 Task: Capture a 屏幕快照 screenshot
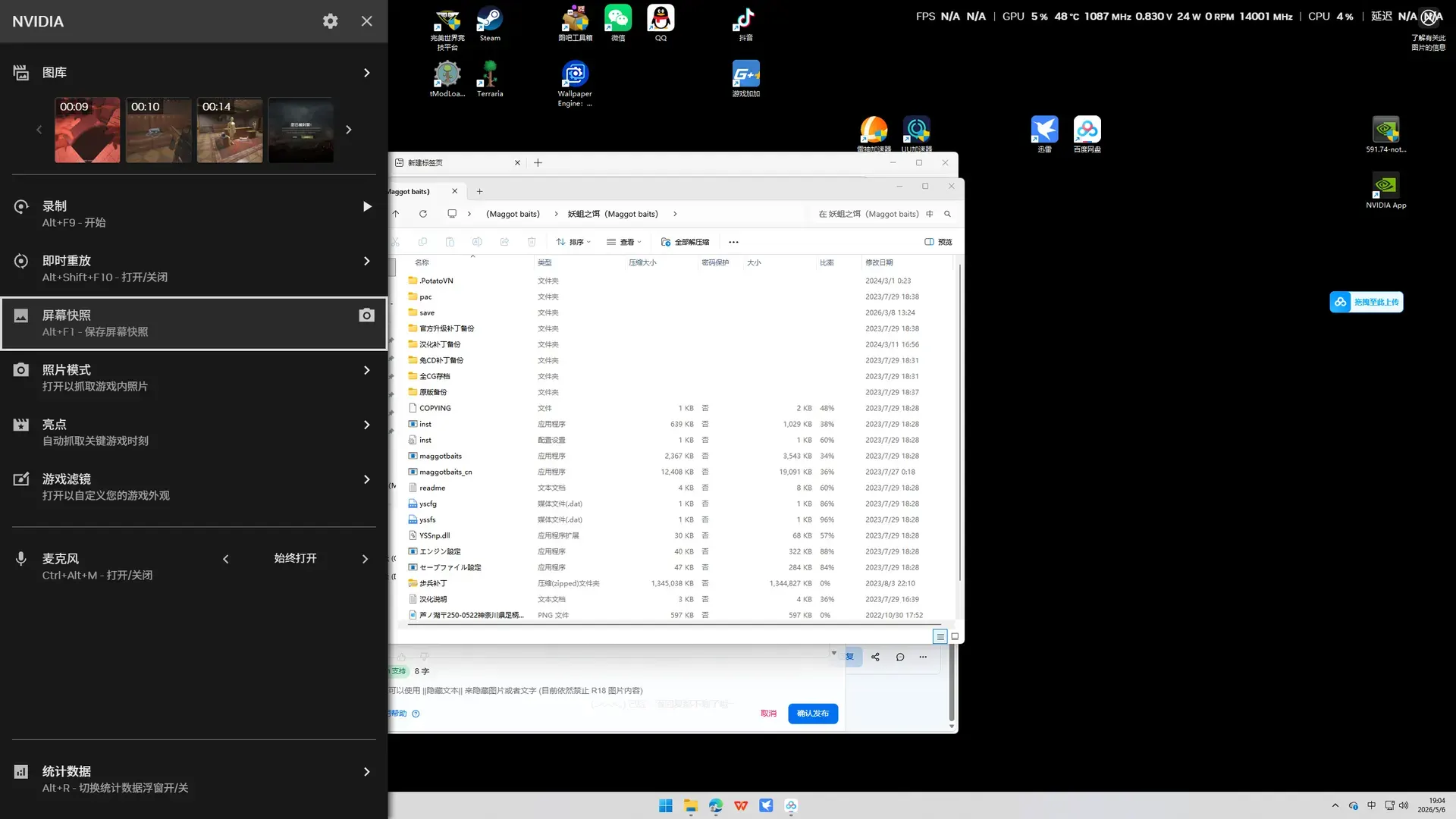click(x=194, y=323)
